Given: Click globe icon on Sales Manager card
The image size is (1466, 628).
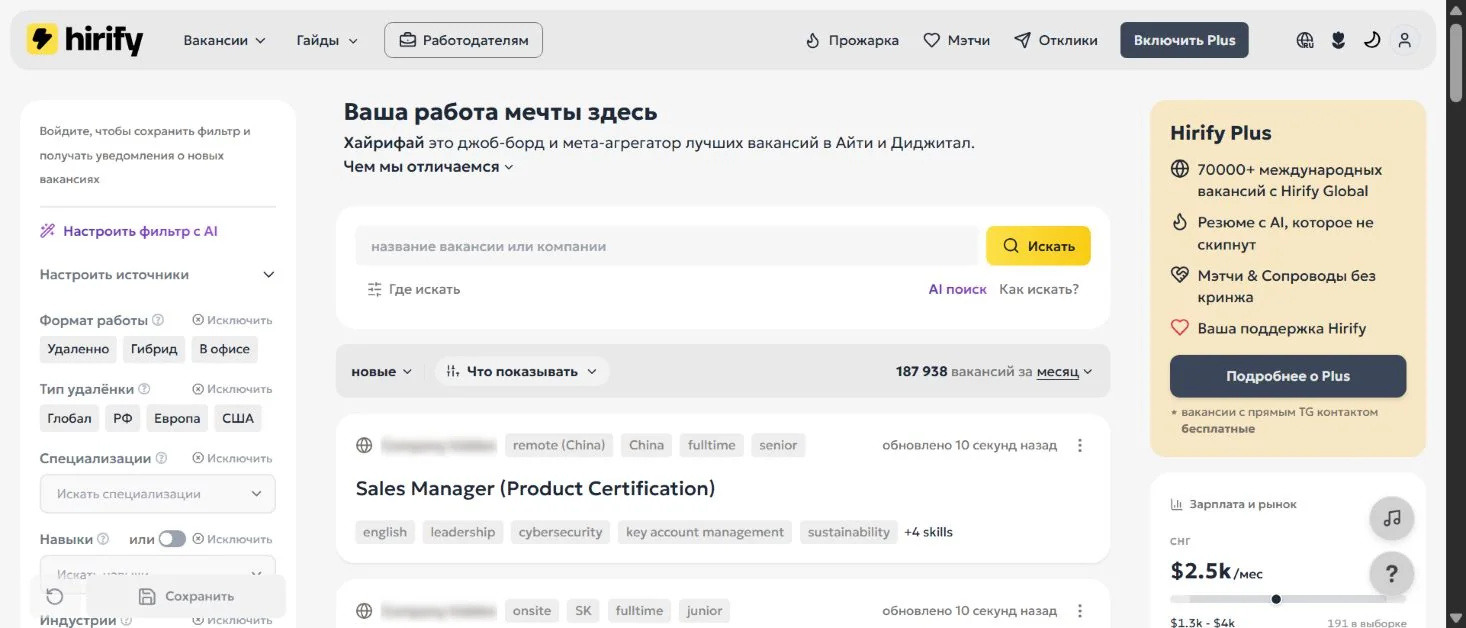Looking at the screenshot, I should click(x=364, y=445).
